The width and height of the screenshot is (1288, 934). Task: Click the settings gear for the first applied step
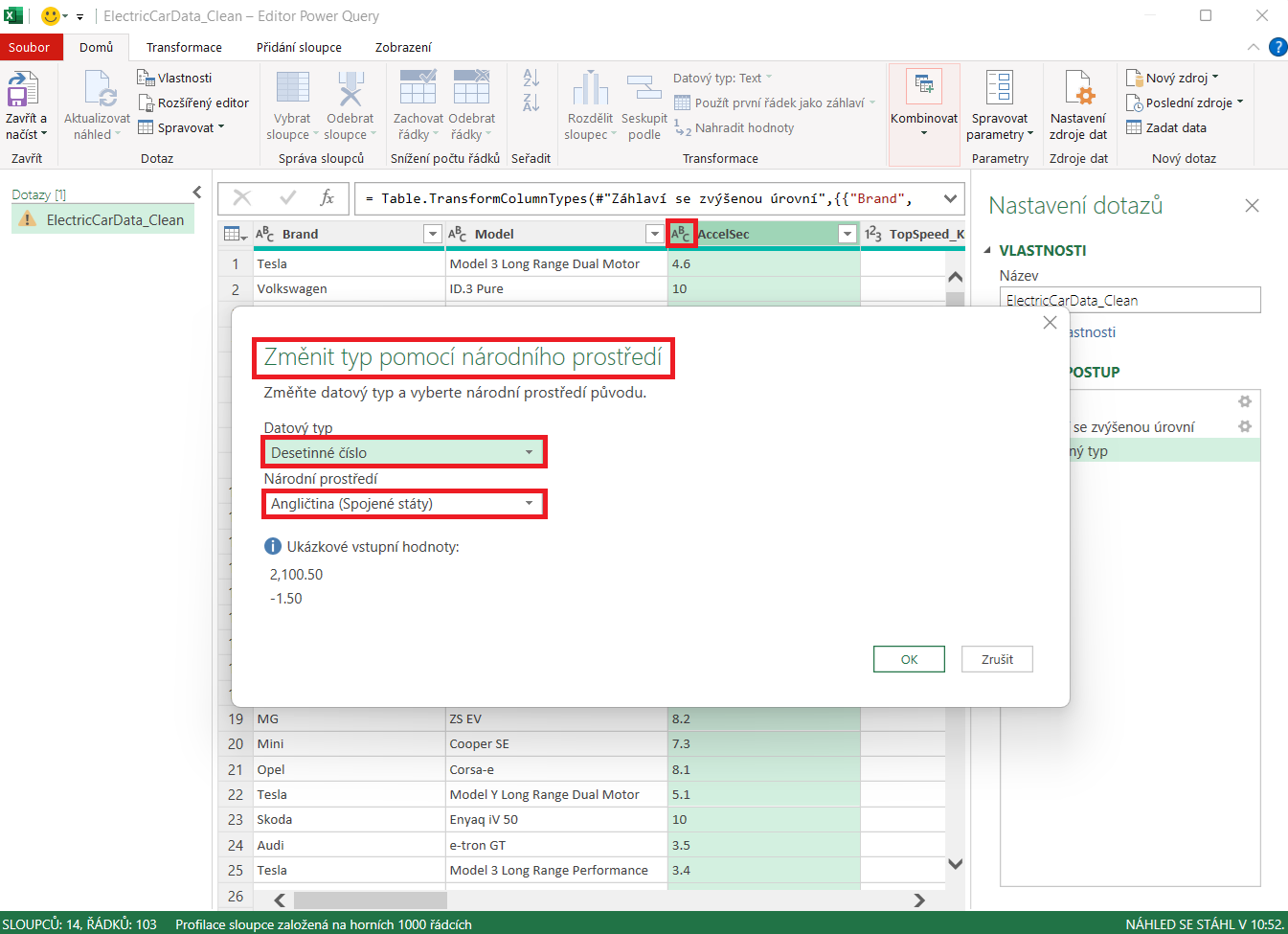[x=1244, y=401]
